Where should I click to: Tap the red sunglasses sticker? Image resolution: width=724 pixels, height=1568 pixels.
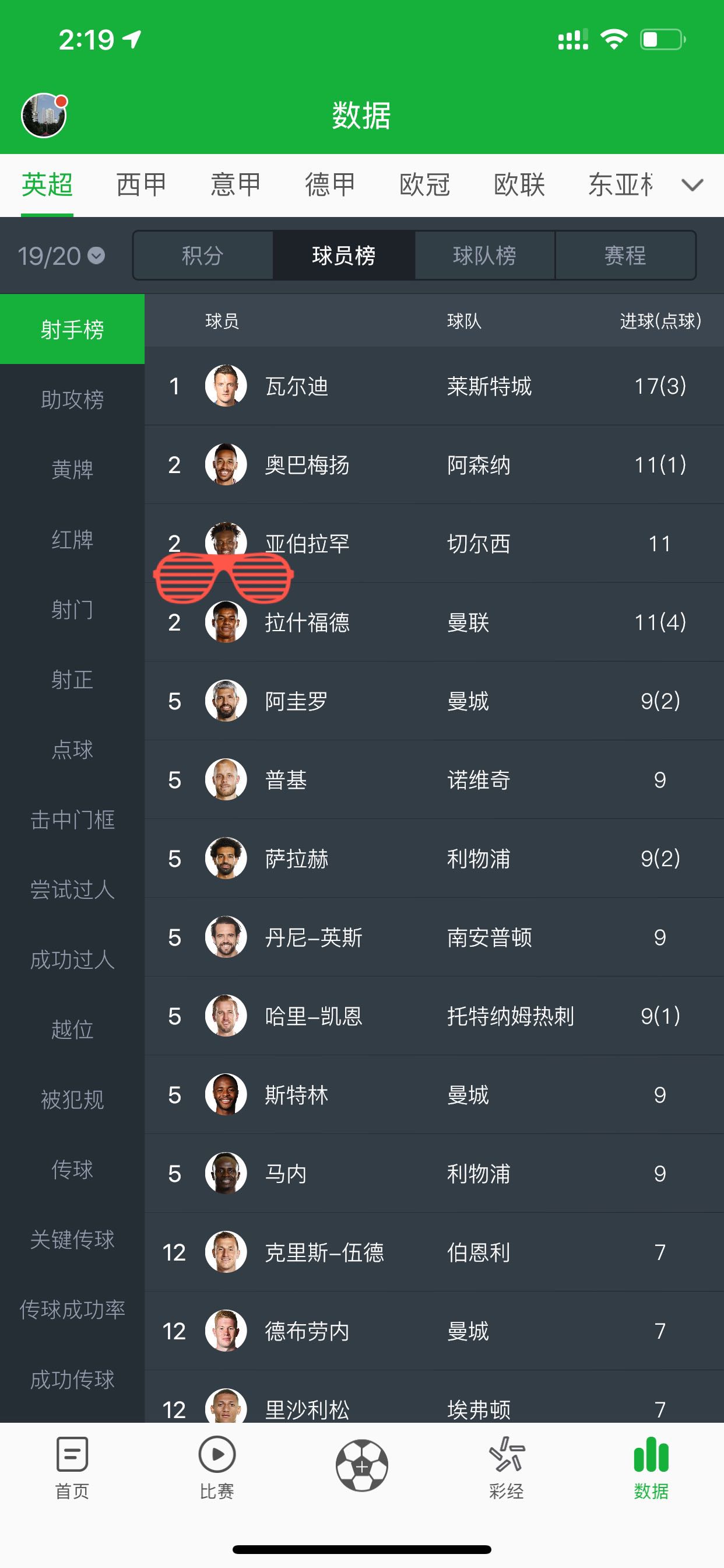(223, 577)
